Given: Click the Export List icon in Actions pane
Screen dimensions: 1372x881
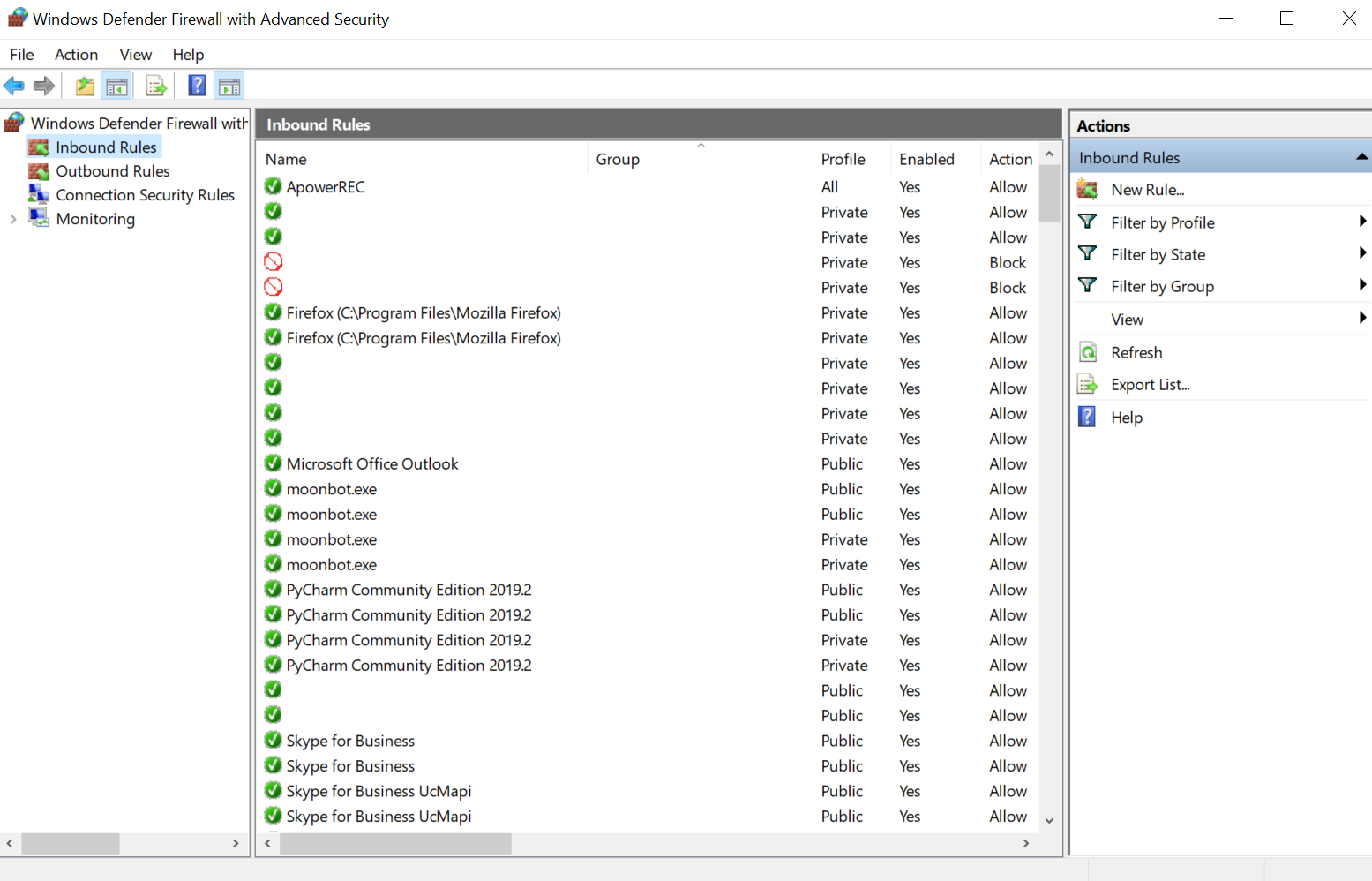Looking at the screenshot, I should (x=1088, y=384).
